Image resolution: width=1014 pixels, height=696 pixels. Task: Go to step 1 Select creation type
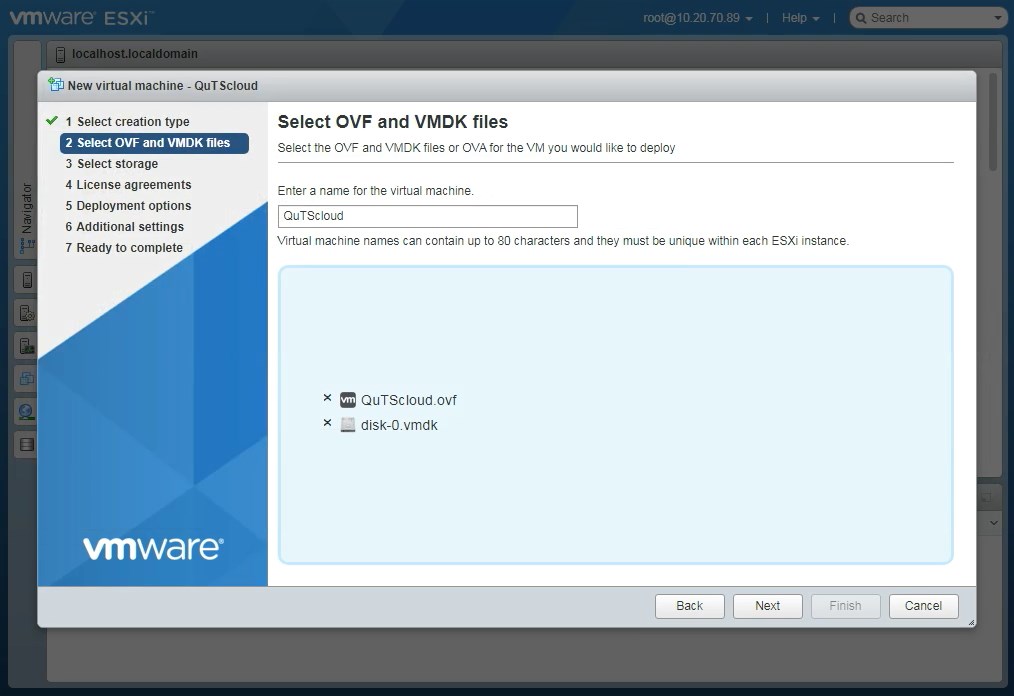[127, 122]
